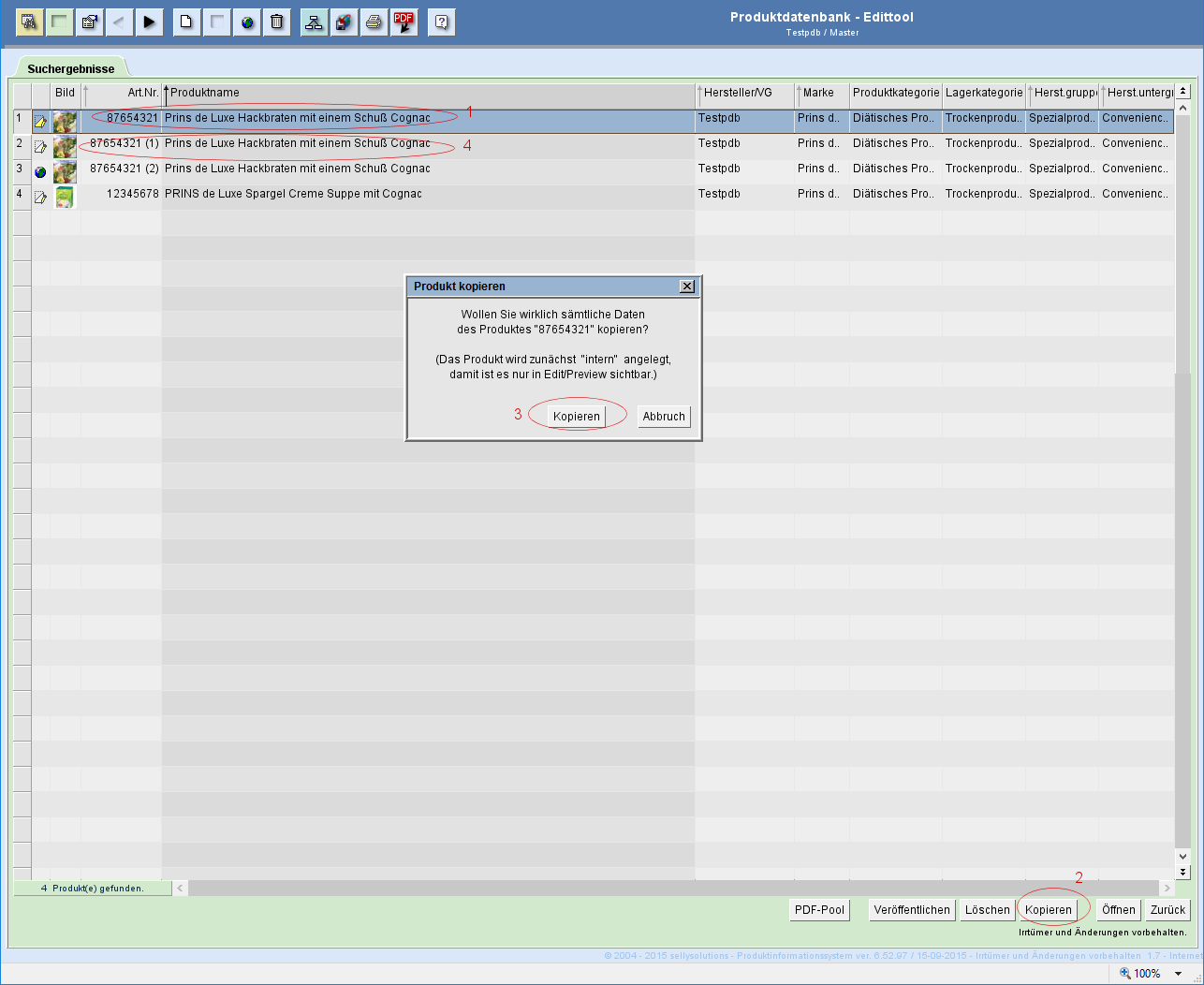Click the table's jump-to-bottom double arrow
The height and width of the screenshot is (985, 1204).
[1182, 872]
